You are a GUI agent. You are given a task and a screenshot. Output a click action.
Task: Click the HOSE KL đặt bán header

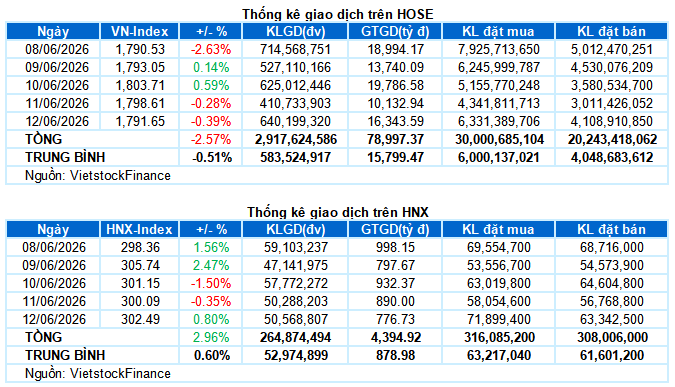point(611,31)
